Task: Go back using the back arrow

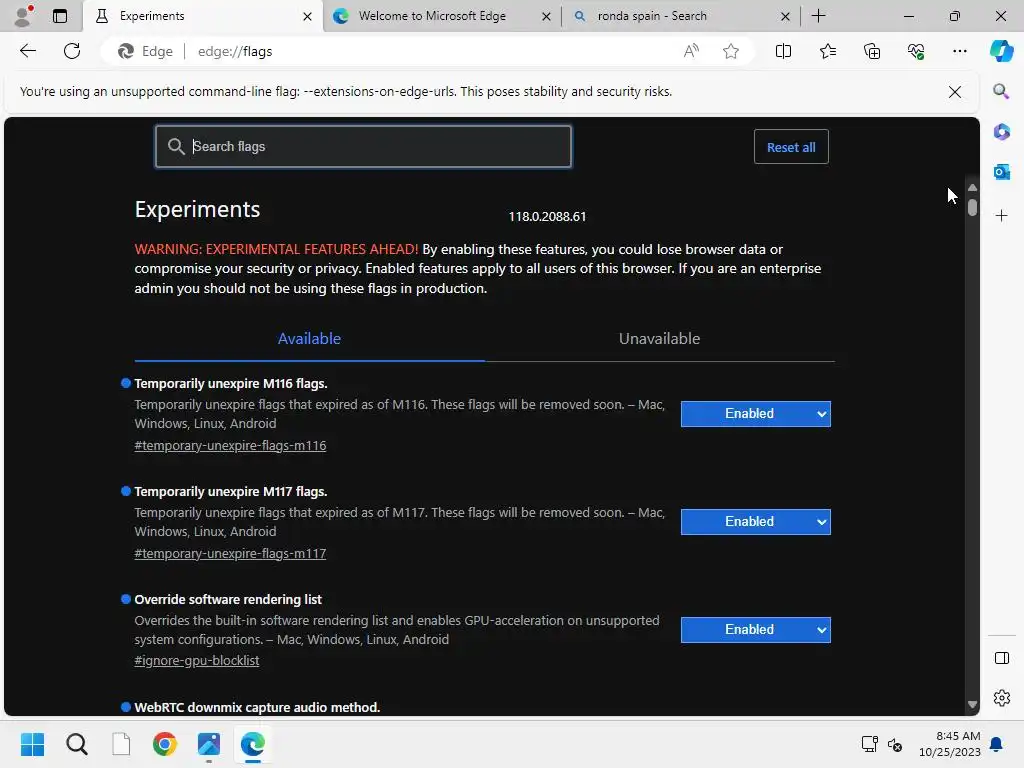Action: click(x=28, y=51)
